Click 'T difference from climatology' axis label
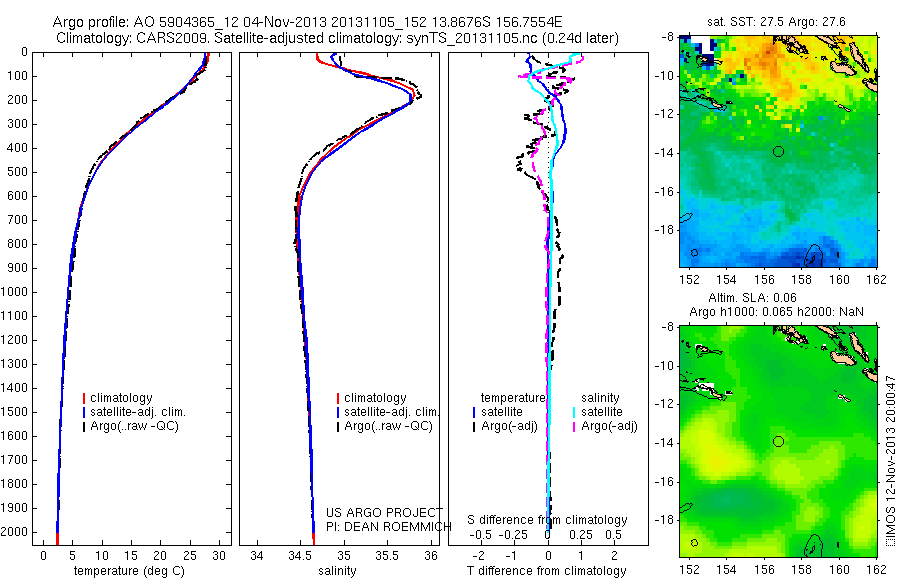 click(x=546, y=571)
